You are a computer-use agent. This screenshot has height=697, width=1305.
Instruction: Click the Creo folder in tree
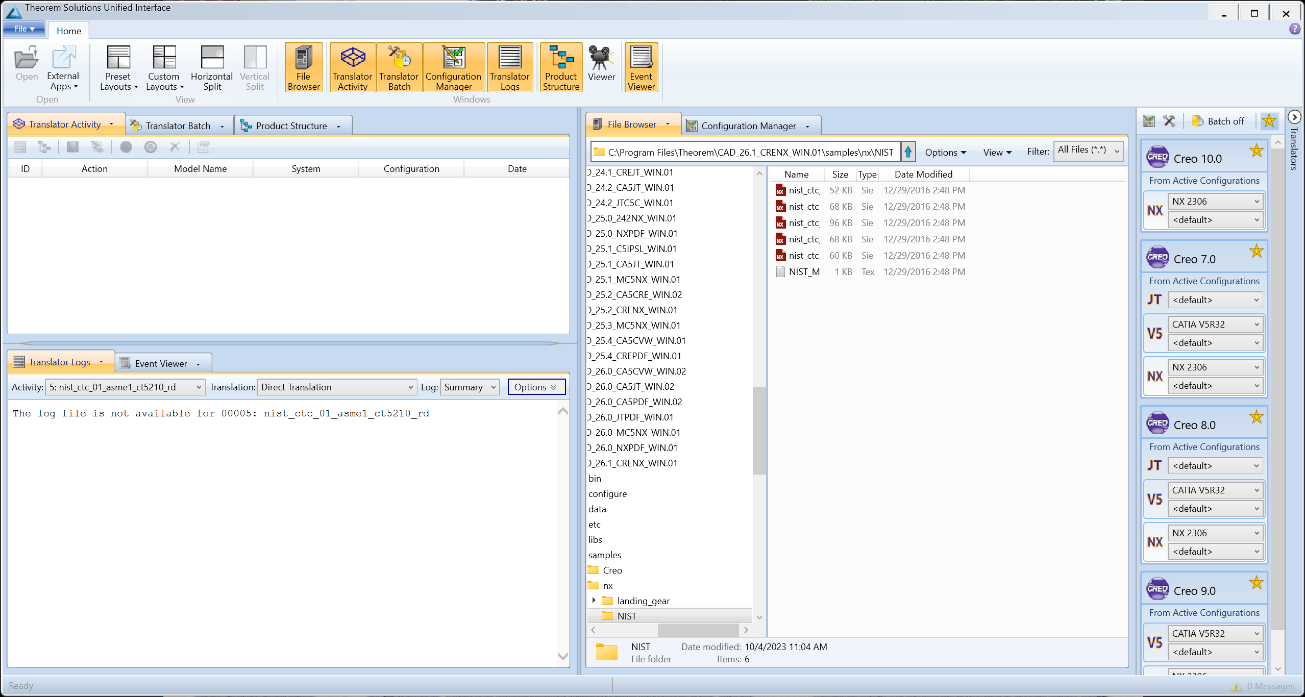point(612,570)
